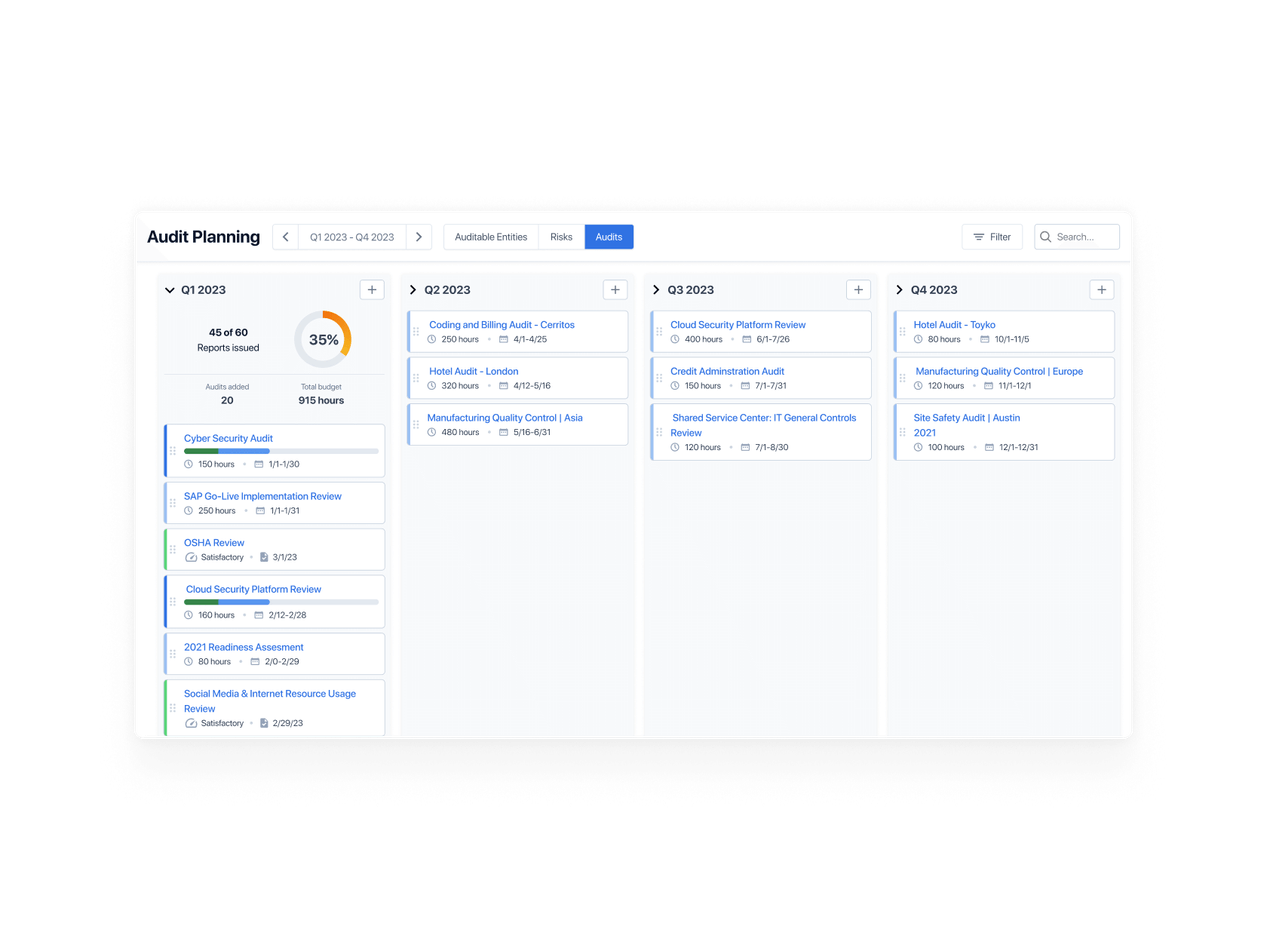Open the Risks tab
This screenshot has width=1267, height=950.
[561, 237]
